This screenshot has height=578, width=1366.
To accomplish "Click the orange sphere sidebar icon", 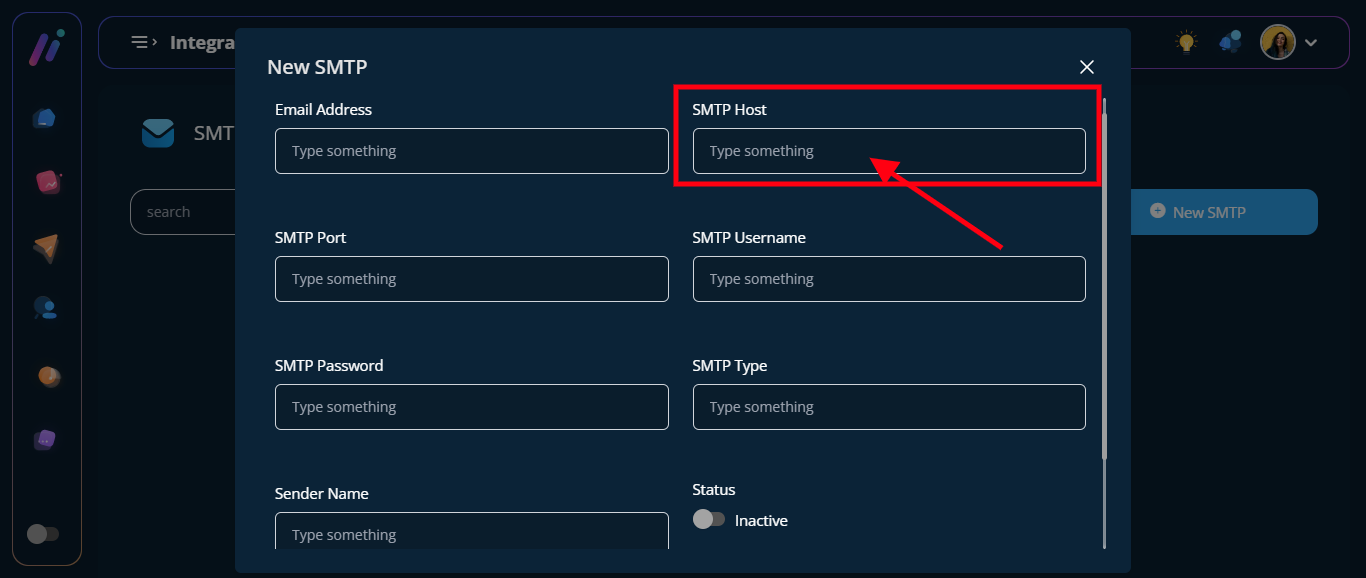I will tap(48, 376).
